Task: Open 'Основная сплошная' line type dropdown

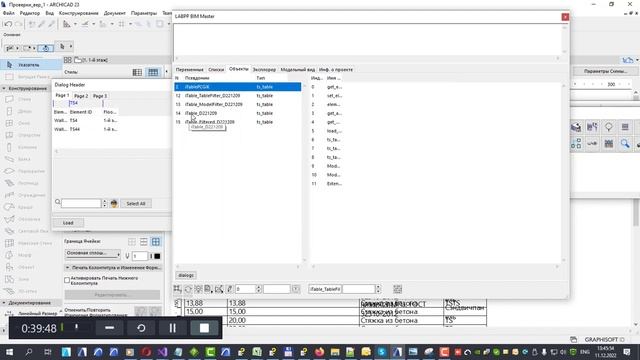Action: click(93, 254)
